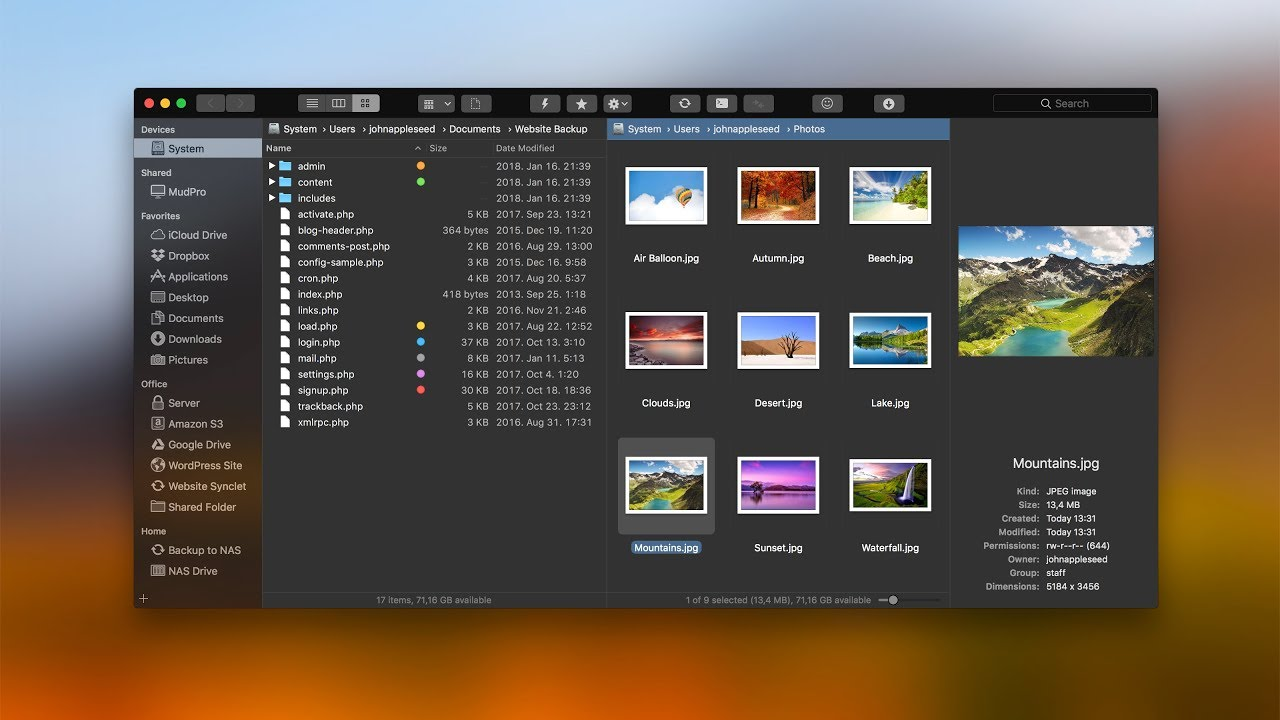Click the circular arrows Sync toolbar button
The image size is (1280, 720).
tap(684, 103)
